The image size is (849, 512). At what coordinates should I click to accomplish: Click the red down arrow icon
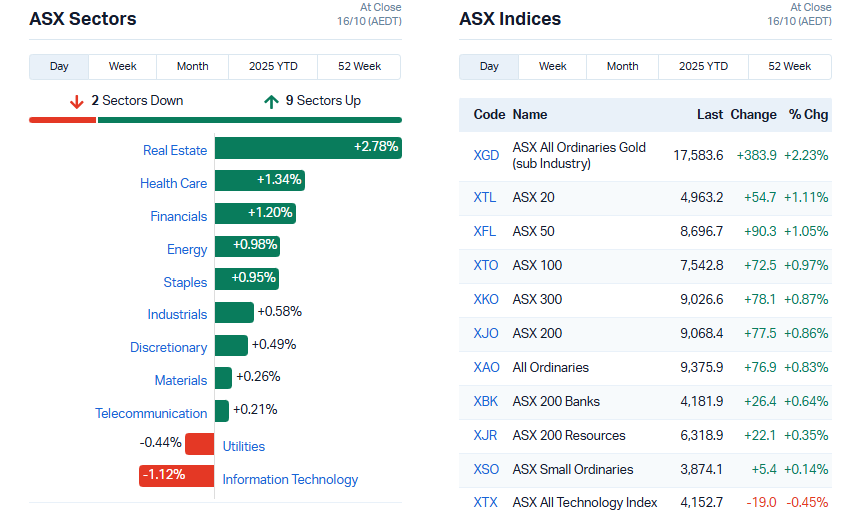click(x=76, y=101)
